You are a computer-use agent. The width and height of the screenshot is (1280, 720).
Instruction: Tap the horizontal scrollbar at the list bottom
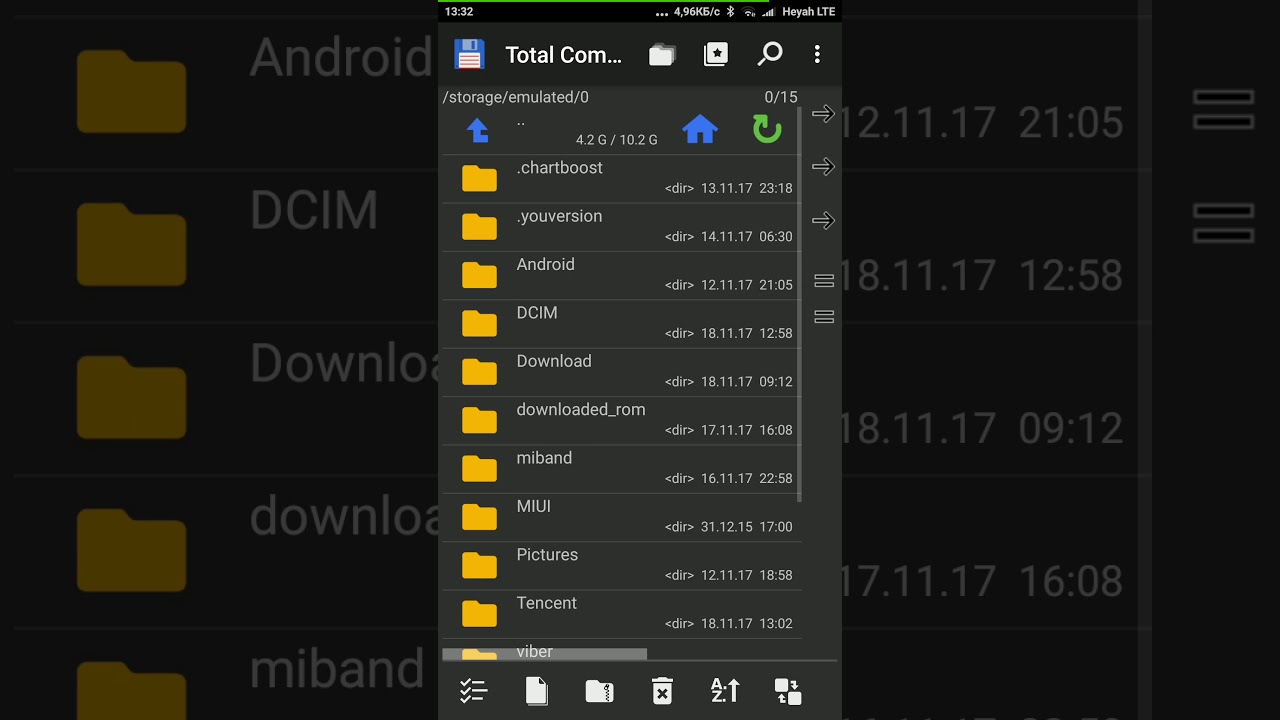545,654
